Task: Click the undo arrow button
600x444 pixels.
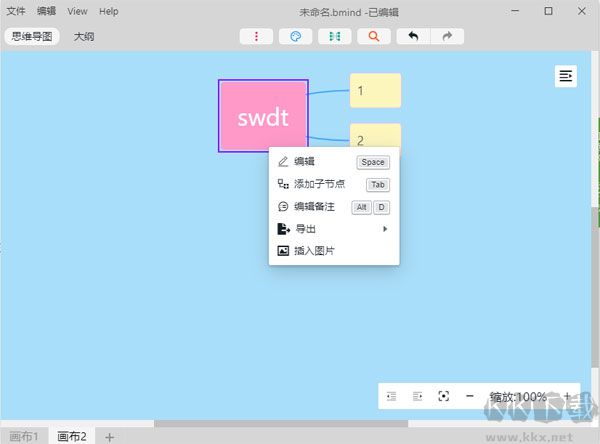Action: click(412, 36)
